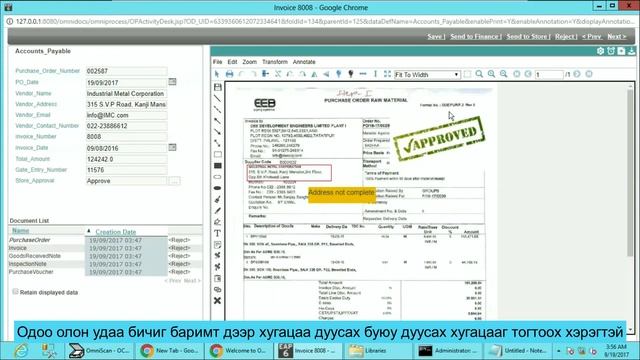Open the Zoom menu
The height and width of the screenshot is (360, 640).
[x=249, y=62]
